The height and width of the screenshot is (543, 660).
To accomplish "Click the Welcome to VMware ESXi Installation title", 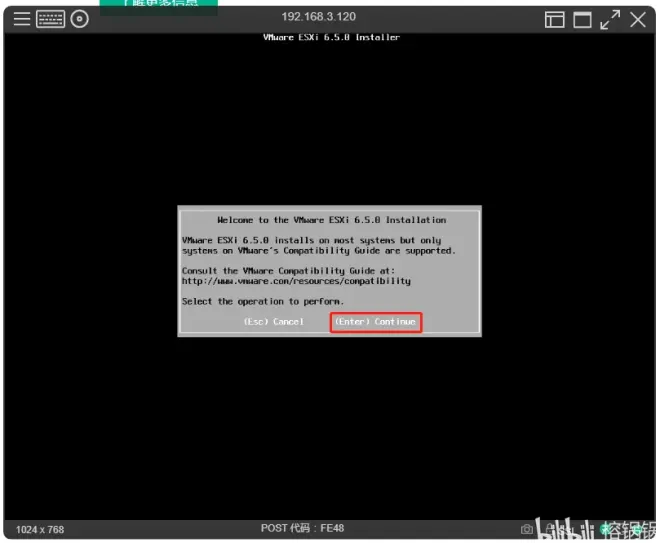I will (x=332, y=220).
